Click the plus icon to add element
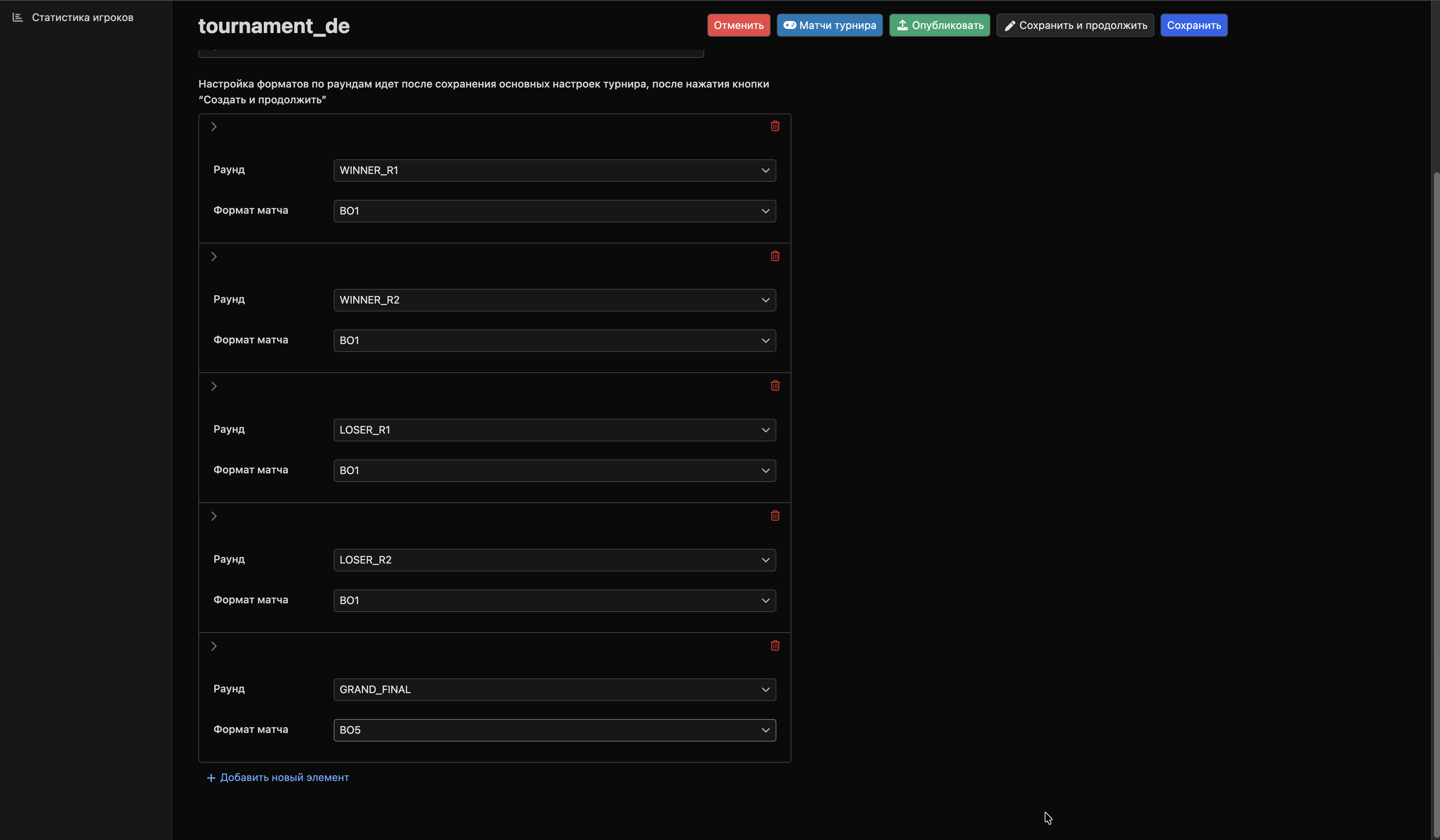 pyautogui.click(x=211, y=778)
